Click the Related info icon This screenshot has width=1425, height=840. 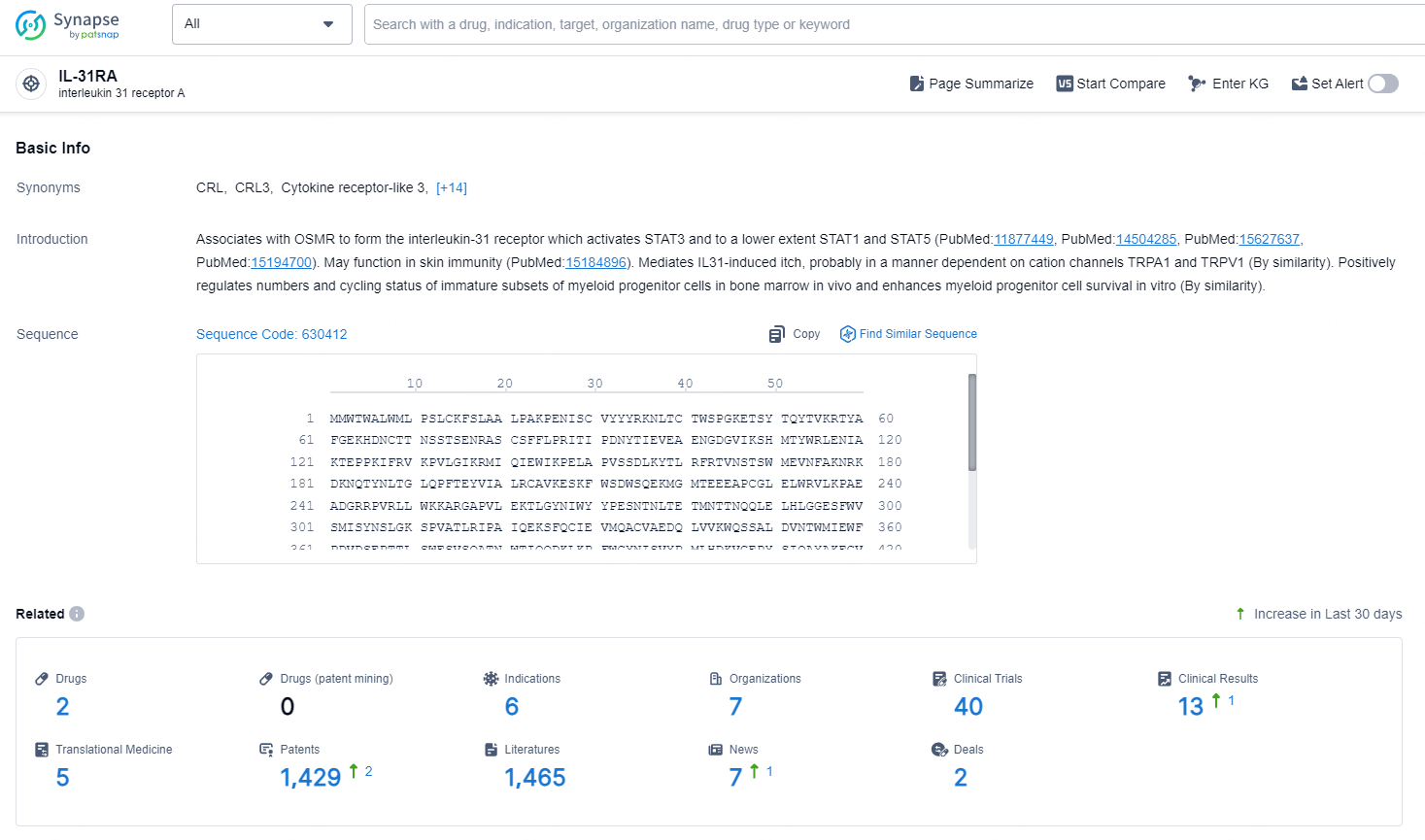pos(77,614)
